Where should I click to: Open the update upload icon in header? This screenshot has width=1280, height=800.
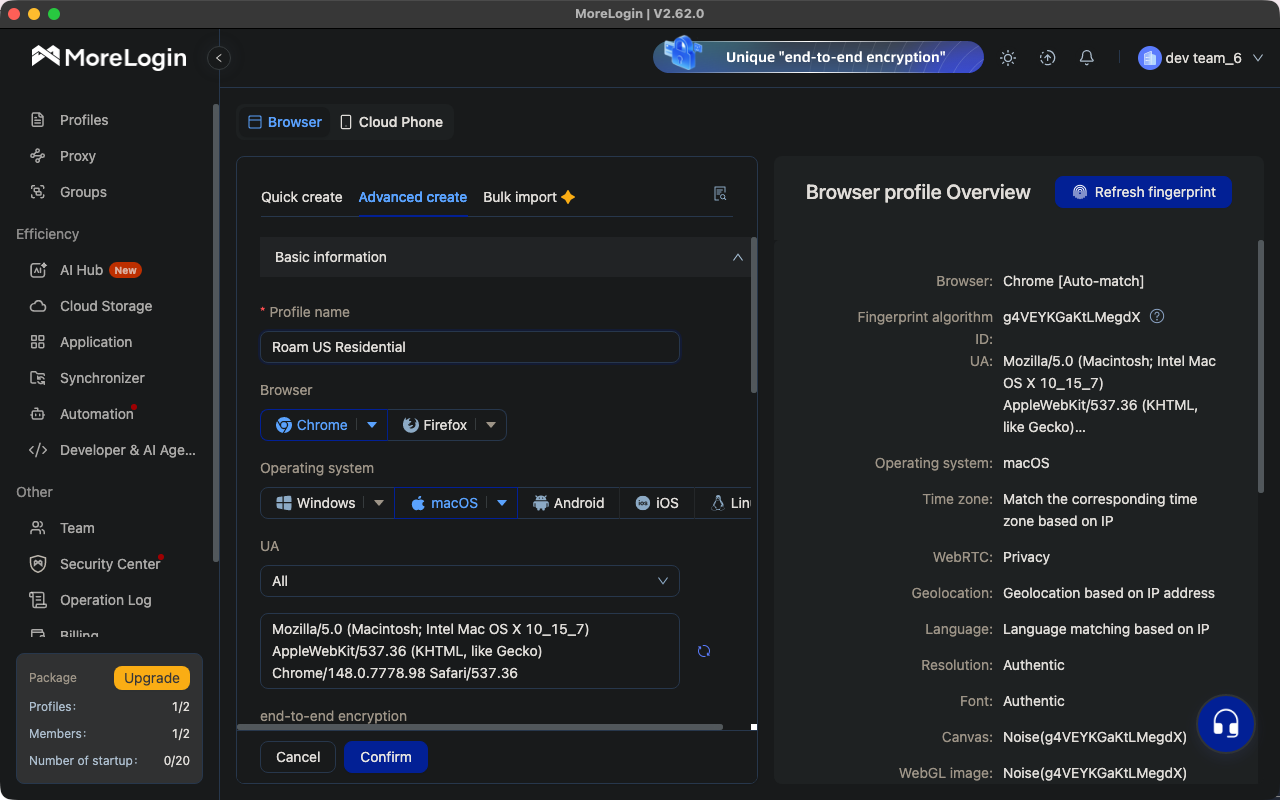click(1047, 58)
